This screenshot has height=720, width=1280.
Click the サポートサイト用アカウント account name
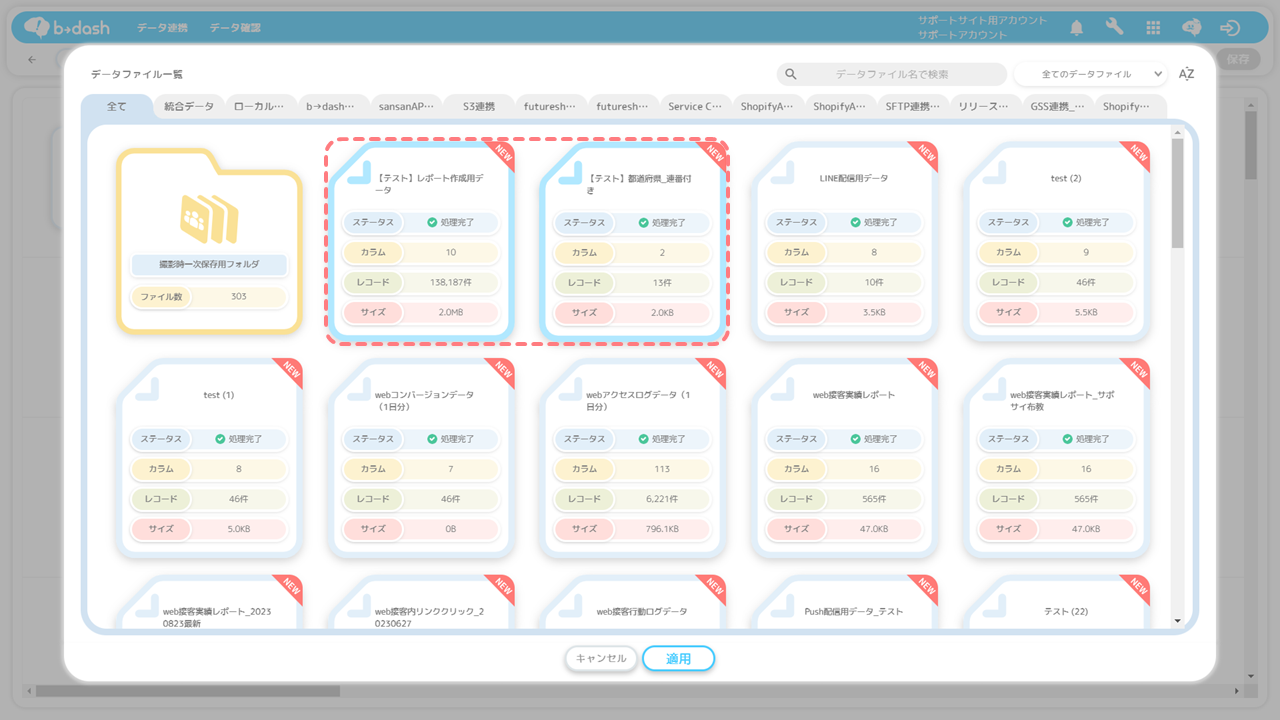pos(983,20)
